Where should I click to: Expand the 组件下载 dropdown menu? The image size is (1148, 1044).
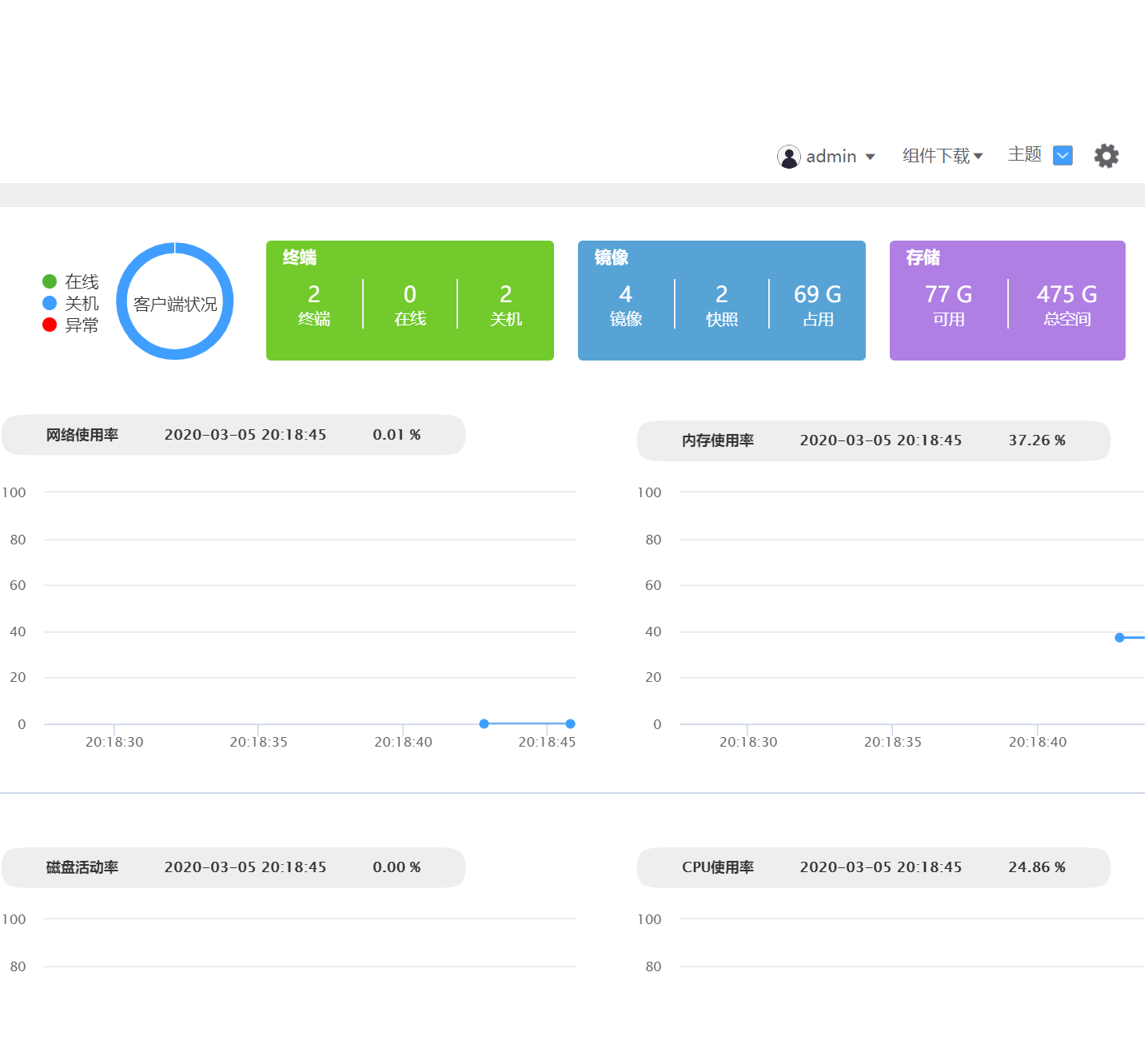(x=942, y=156)
